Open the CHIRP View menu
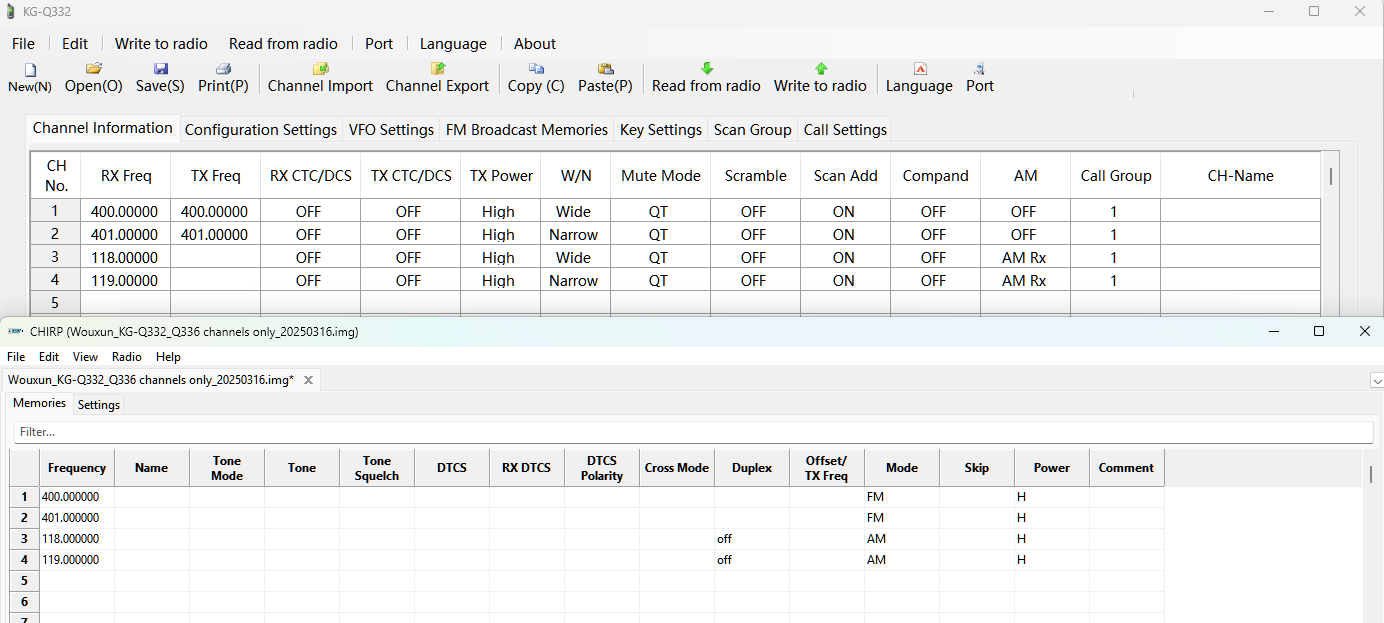 point(85,357)
